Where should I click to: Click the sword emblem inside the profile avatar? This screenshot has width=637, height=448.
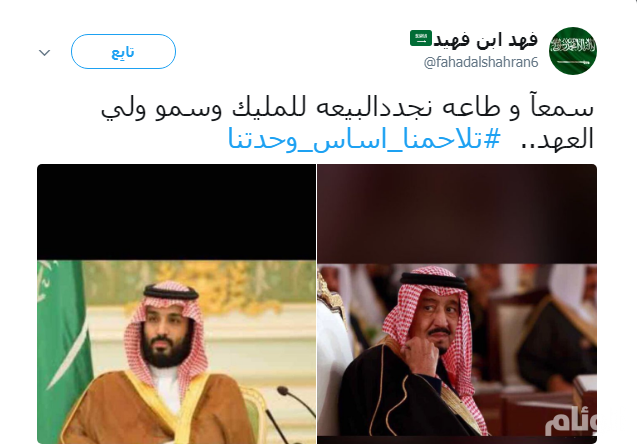tap(572, 62)
